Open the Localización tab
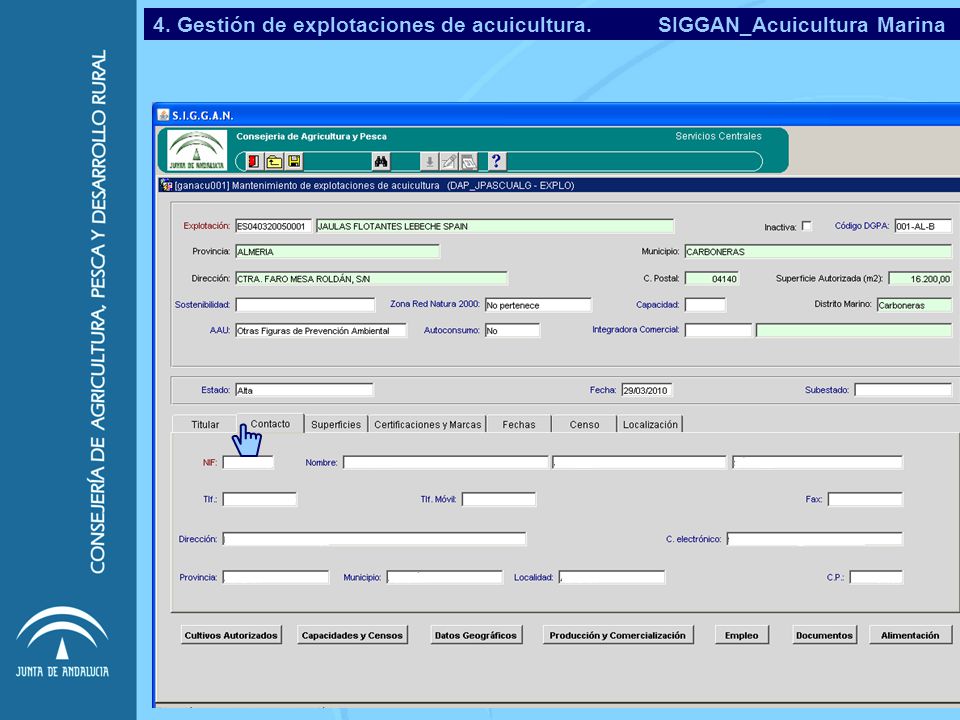960x720 pixels. click(x=650, y=424)
